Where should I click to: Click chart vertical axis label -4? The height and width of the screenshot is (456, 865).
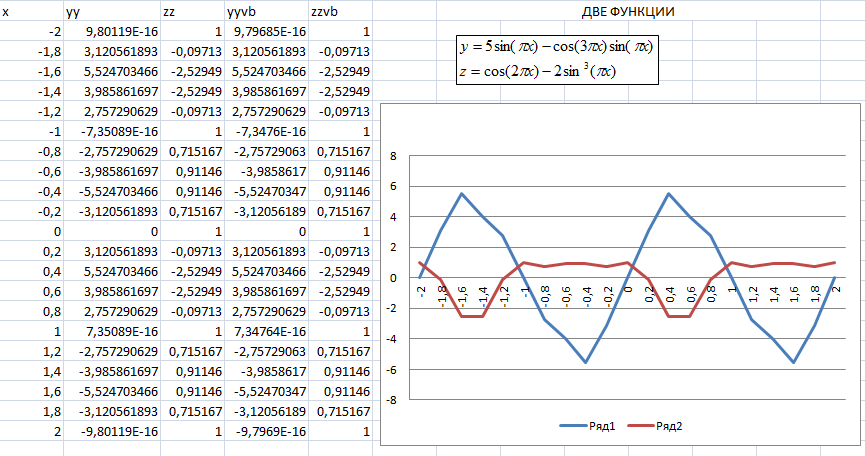[x=391, y=339]
